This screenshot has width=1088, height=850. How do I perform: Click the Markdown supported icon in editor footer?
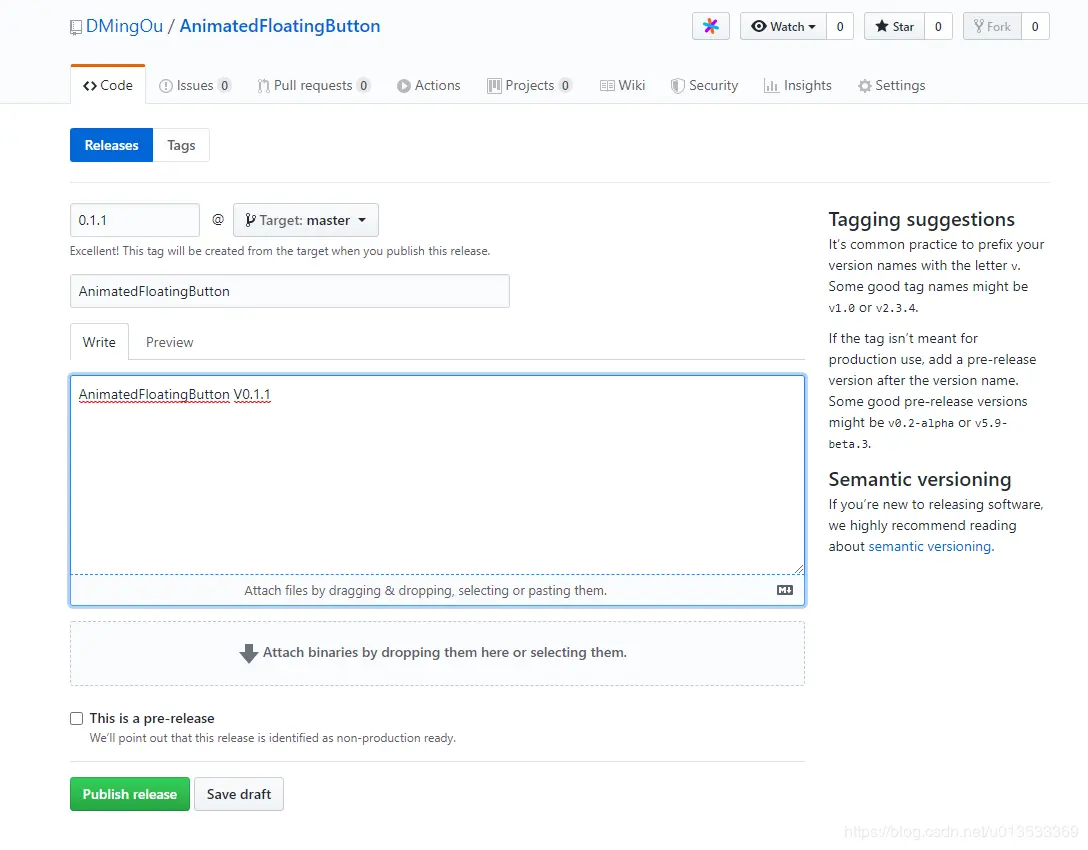[785, 590]
